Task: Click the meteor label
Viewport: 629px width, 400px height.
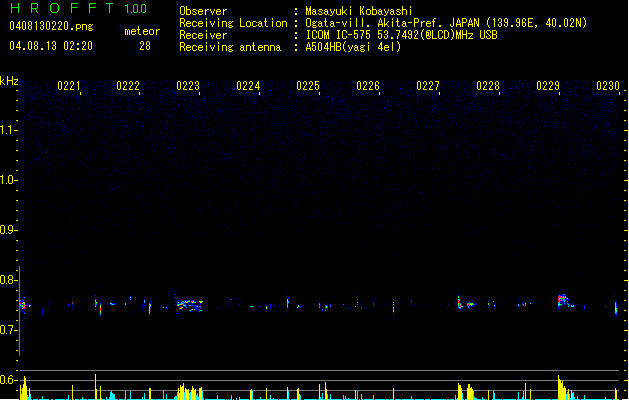Action: [x=142, y=31]
